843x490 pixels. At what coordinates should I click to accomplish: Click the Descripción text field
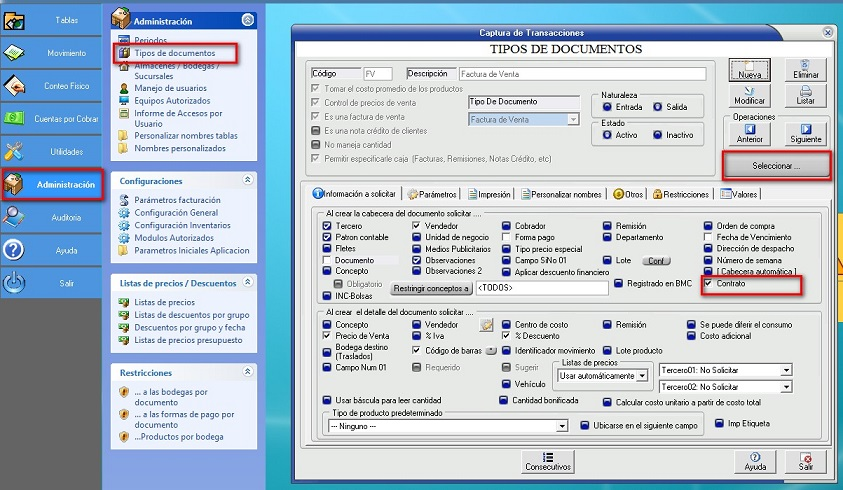(581, 74)
